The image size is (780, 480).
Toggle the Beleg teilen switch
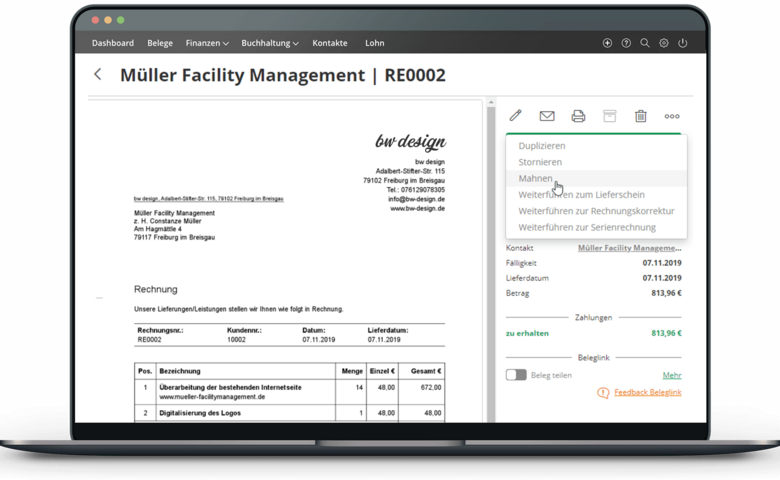click(516, 375)
